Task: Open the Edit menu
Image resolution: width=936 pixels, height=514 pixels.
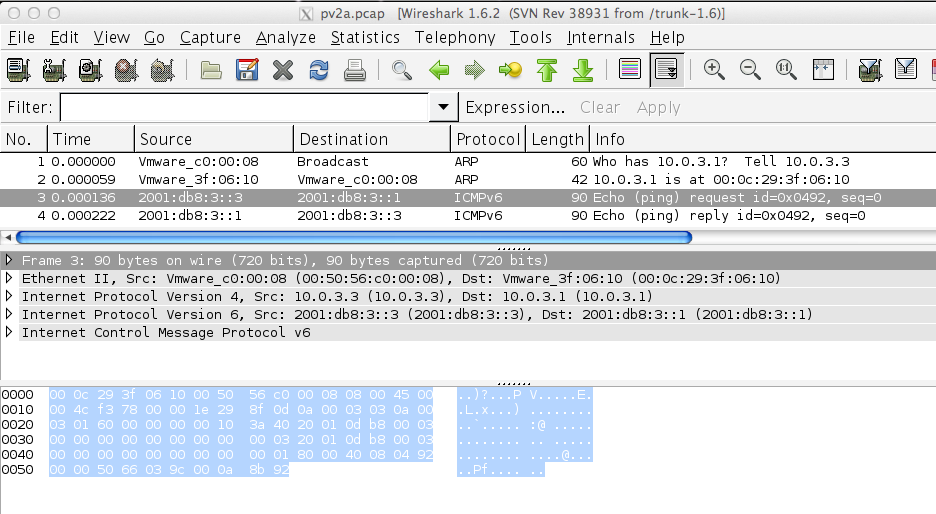Action: point(64,38)
